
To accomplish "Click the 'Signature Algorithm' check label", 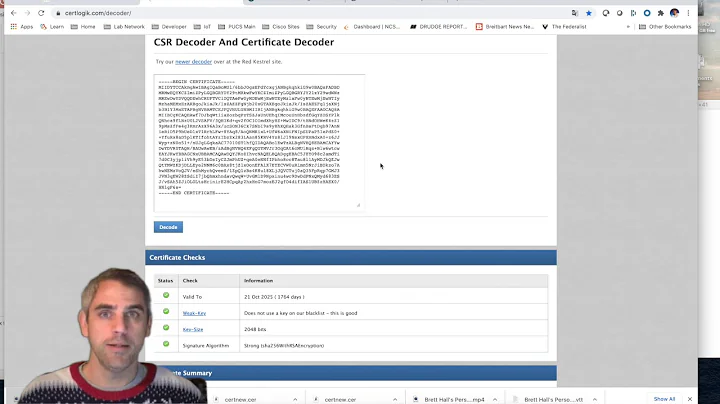I will 206,345.
